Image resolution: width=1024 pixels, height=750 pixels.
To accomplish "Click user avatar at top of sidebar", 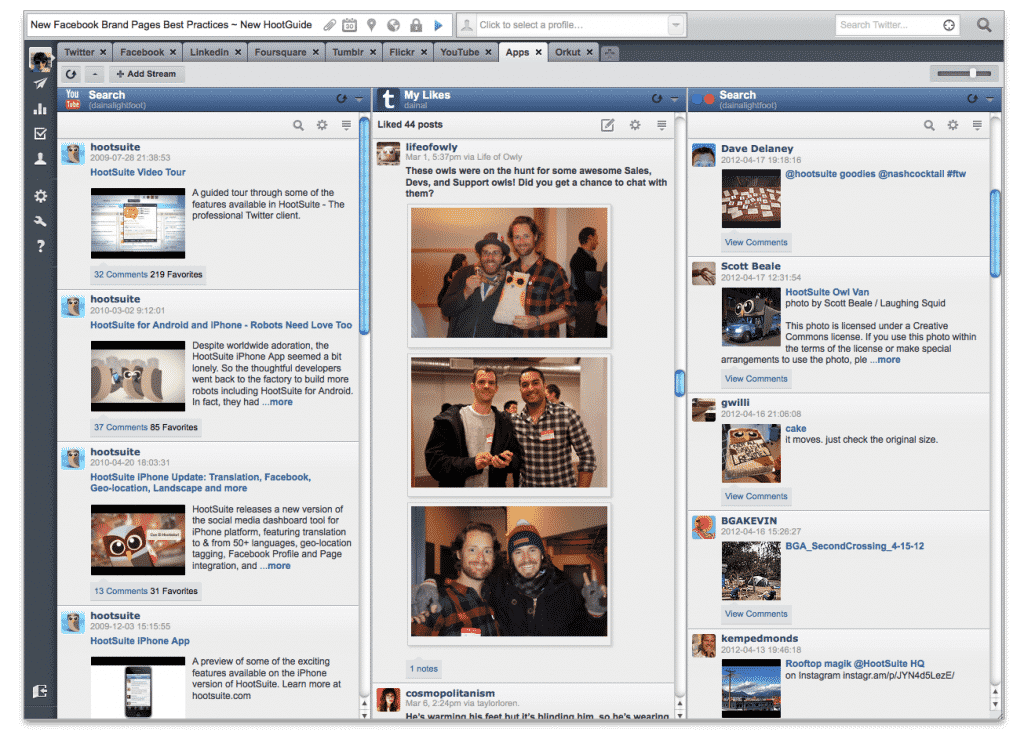I will tap(40, 59).
